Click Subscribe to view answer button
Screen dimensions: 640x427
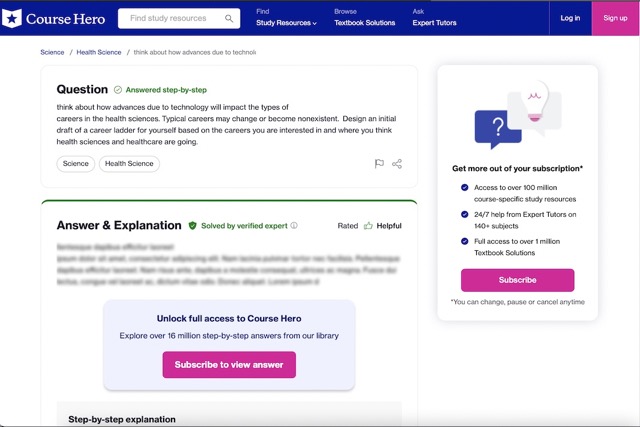[229, 365]
